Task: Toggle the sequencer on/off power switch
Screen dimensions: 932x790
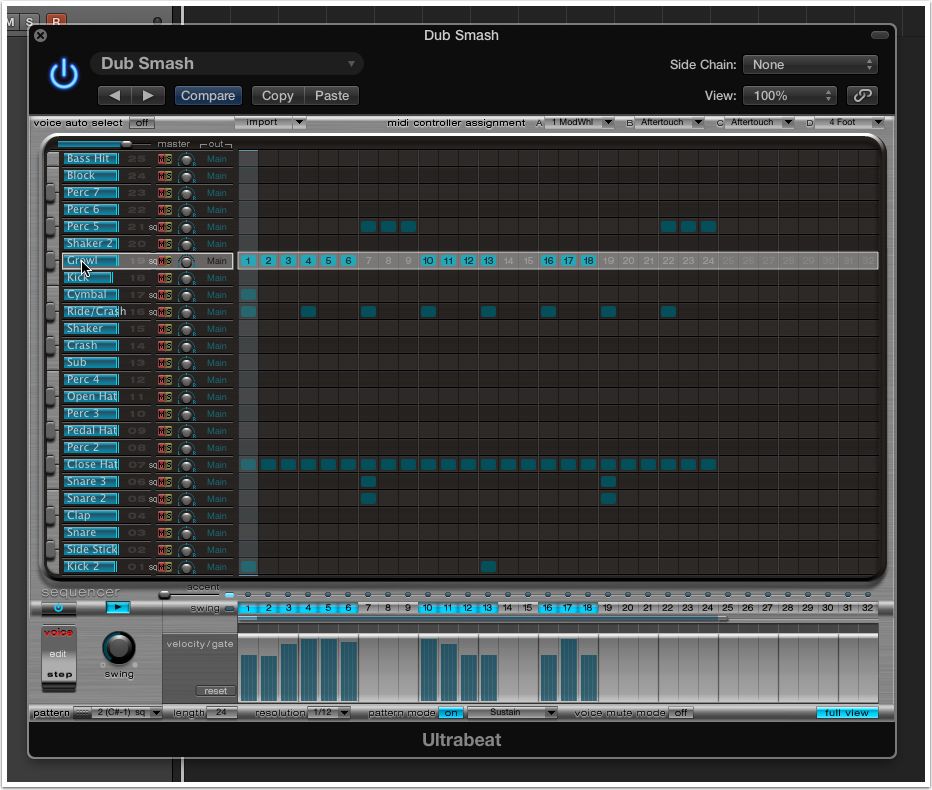Action: point(58,608)
